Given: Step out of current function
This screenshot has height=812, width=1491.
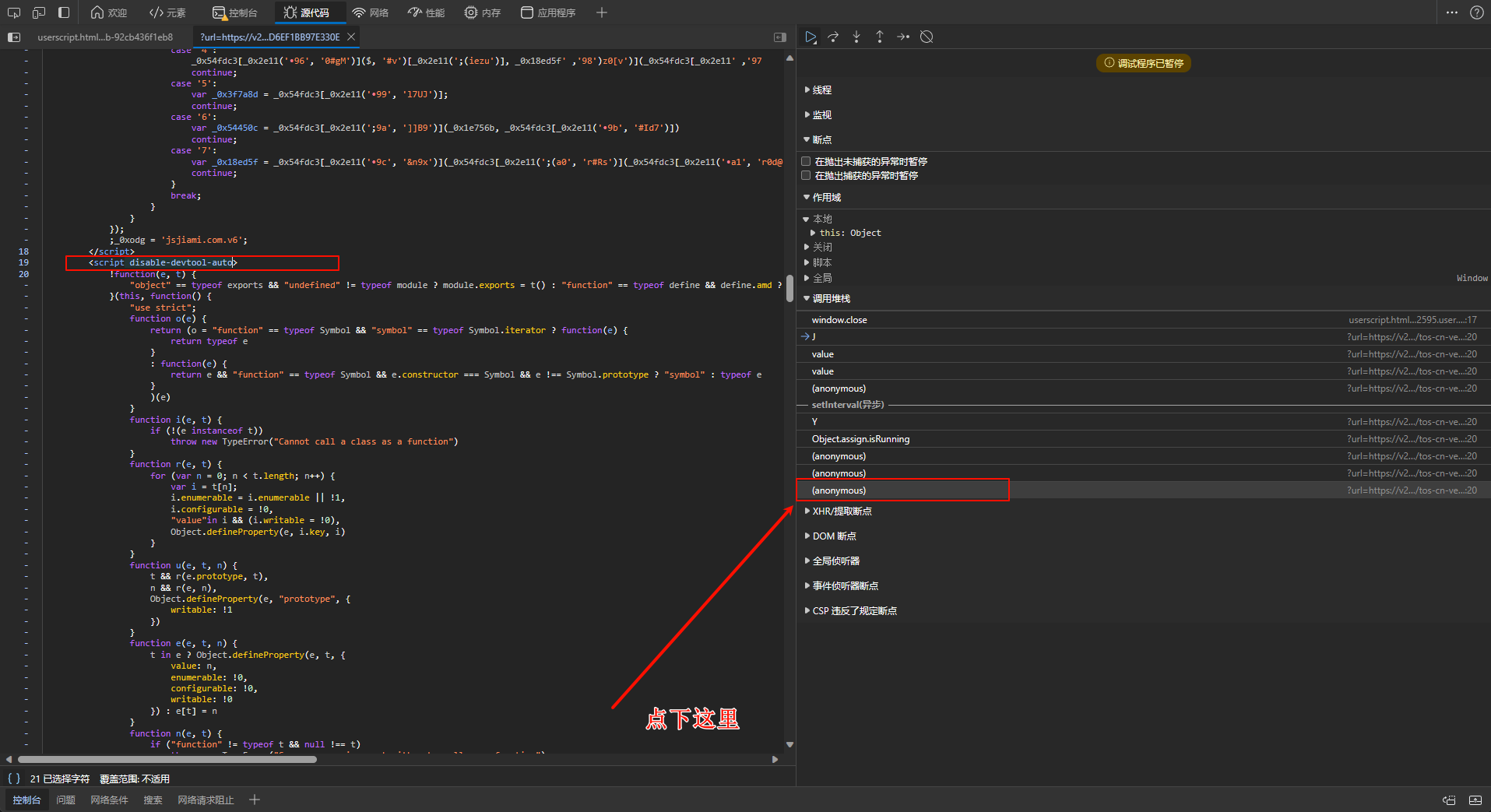Looking at the screenshot, I should [x=880, y=37].
